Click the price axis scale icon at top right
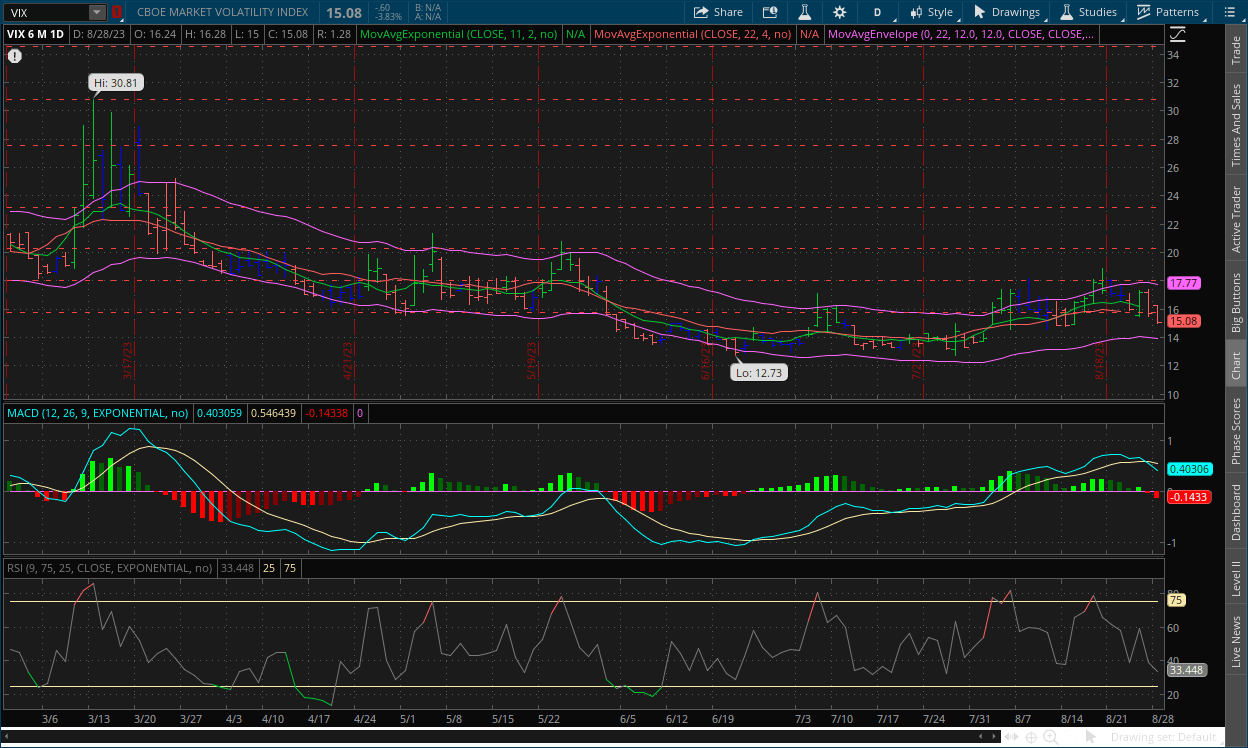Viewport: 1248px width, 748px height. 1176,34
